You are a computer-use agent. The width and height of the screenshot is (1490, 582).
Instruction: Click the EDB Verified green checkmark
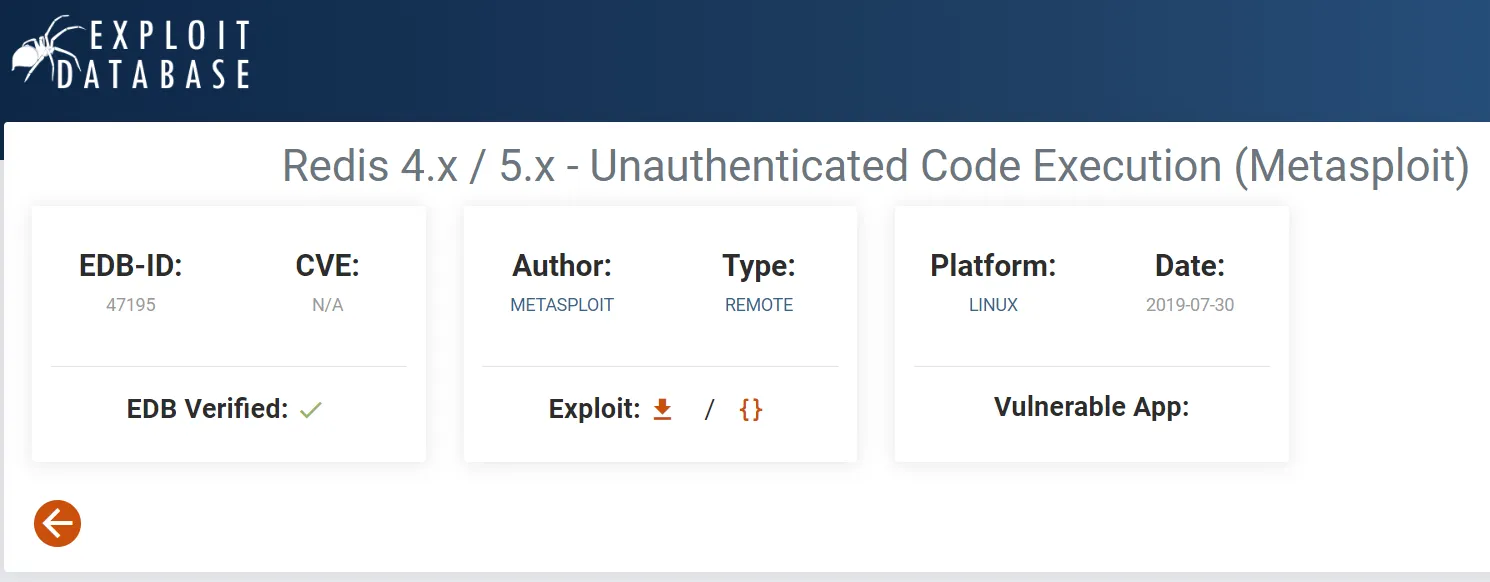[311, 409]
